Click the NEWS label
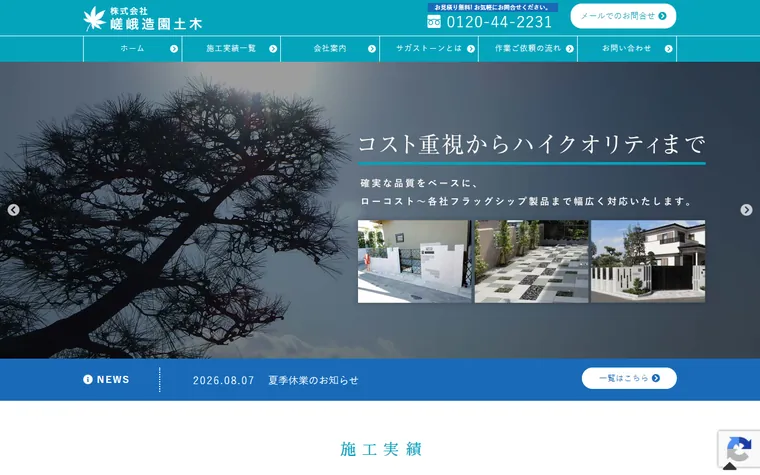 [113, 380]
